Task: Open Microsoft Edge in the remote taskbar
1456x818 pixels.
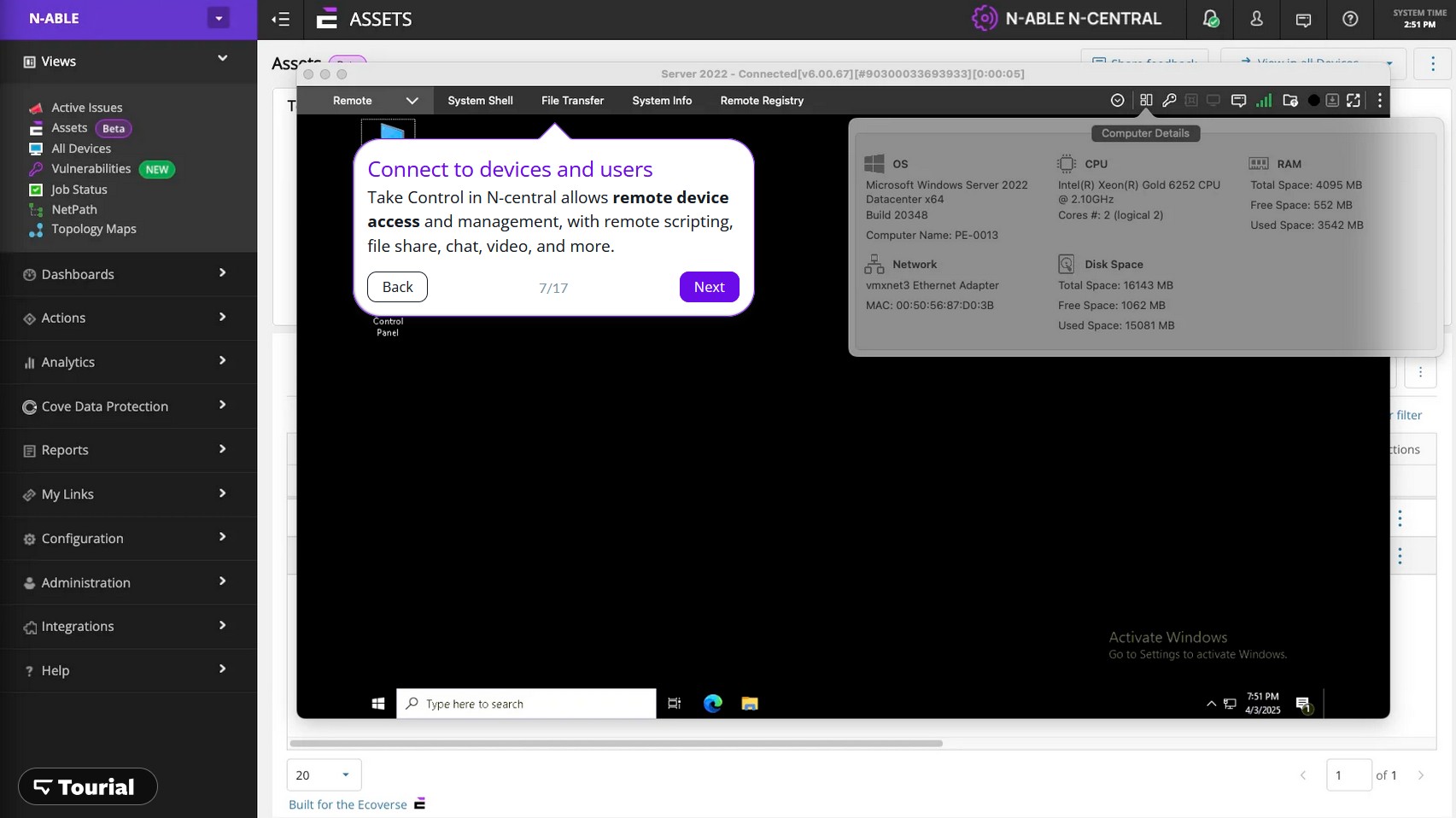Action: [x=713, y=704]
